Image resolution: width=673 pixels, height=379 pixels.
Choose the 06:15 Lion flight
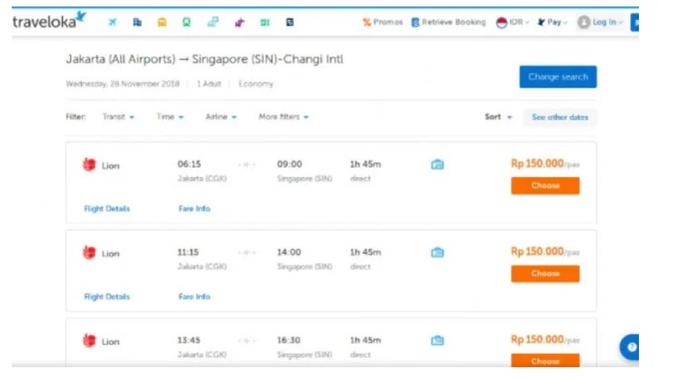click(545, 186)
